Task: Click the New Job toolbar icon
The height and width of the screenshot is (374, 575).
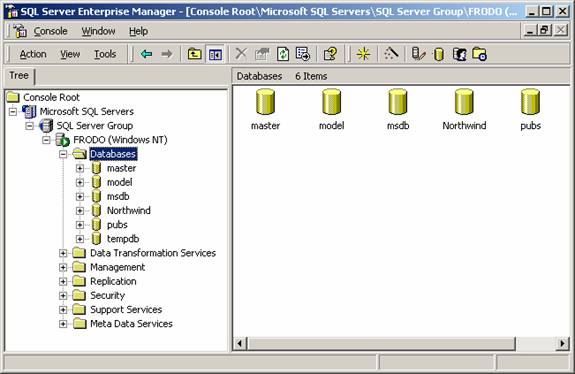Action: 480,54
